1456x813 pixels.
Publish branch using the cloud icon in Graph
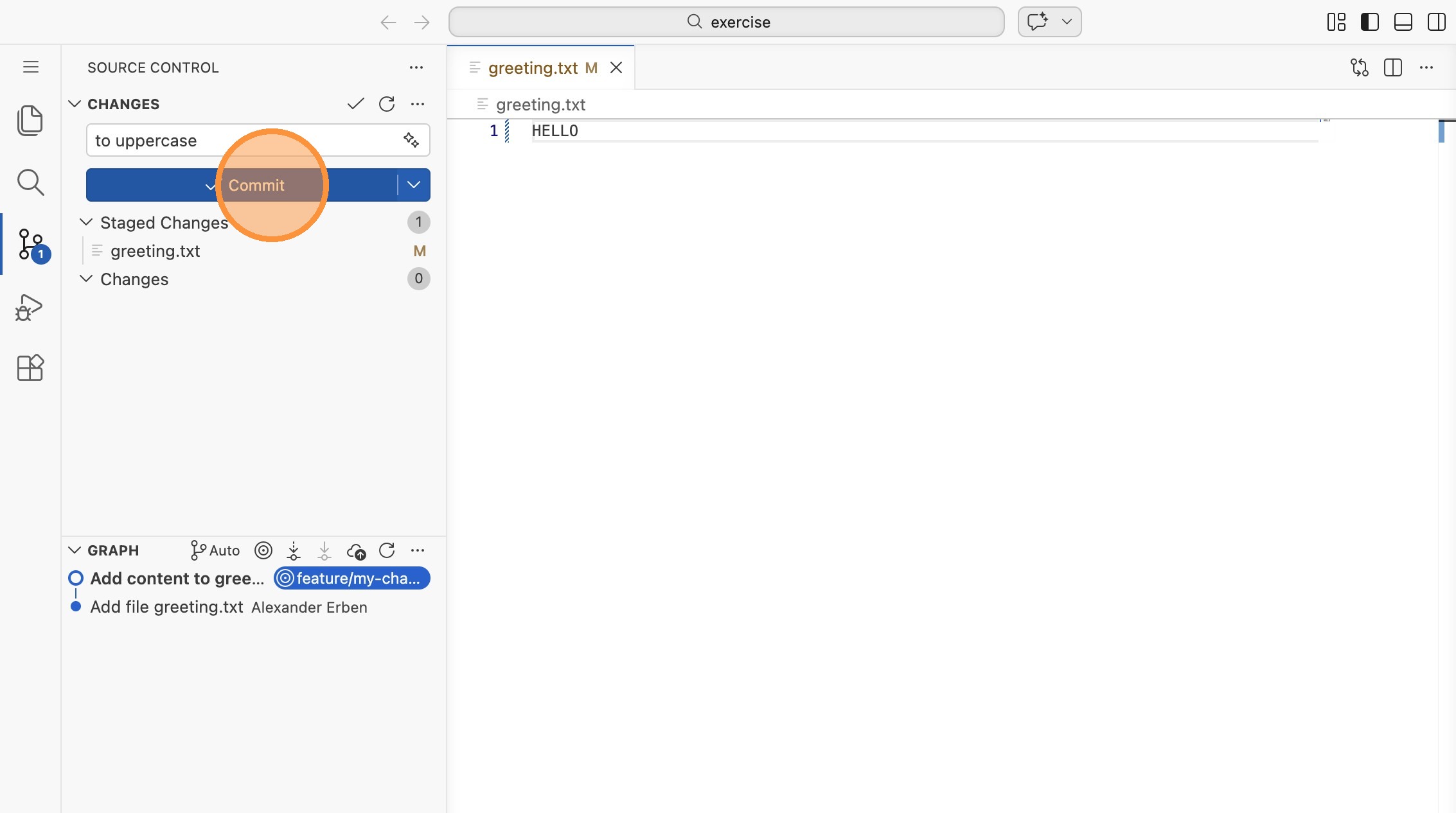(356, 551)
